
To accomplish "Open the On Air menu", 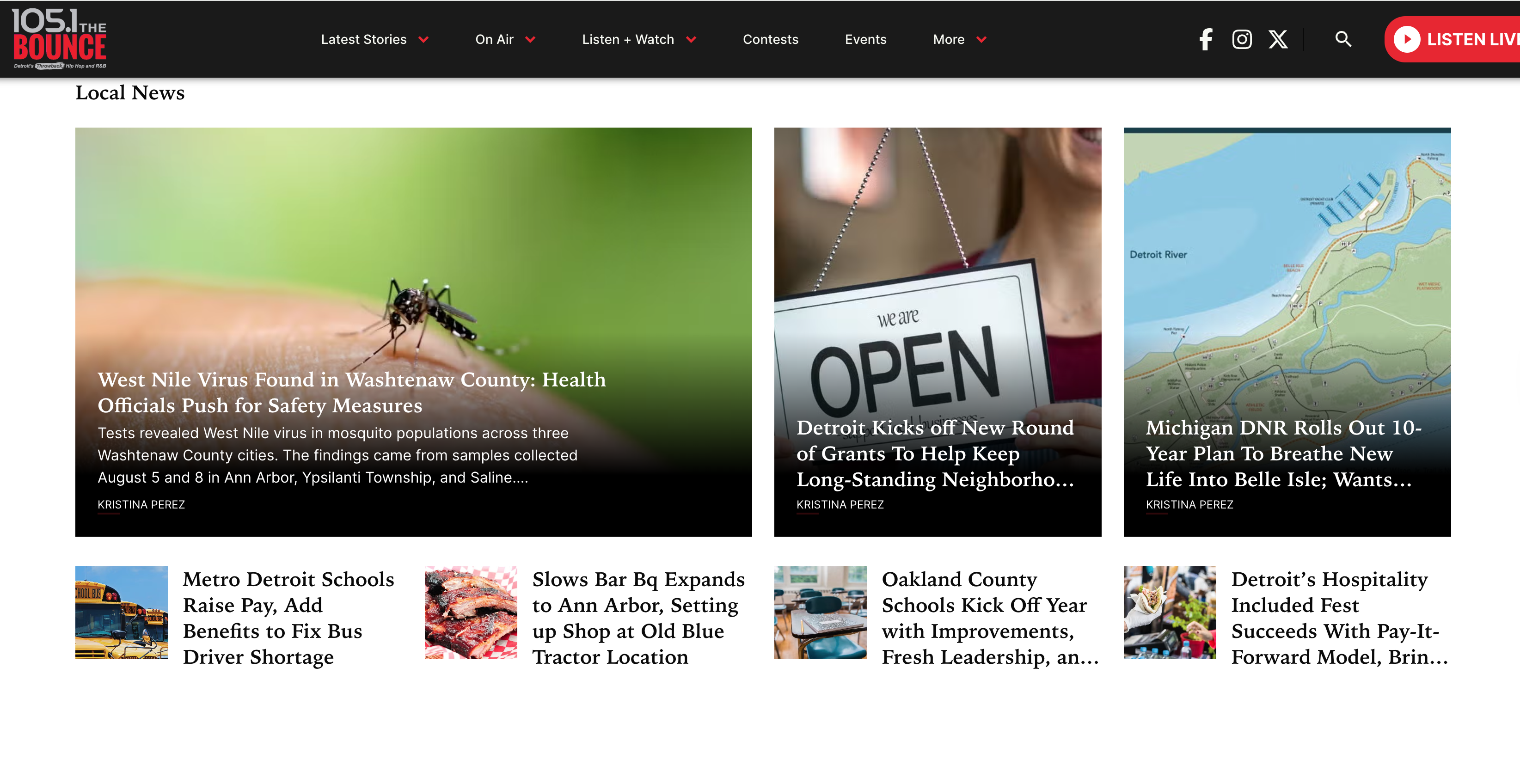I will point(495,40).
